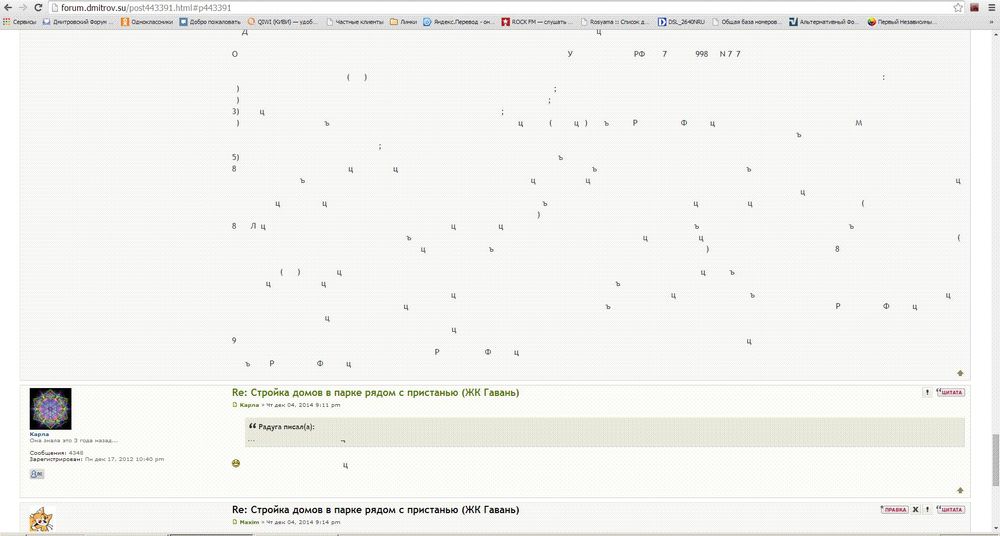Click the private message icon under Карла's profile
The height and width of the screenshot is (536, 1000).
coord(37,473)
